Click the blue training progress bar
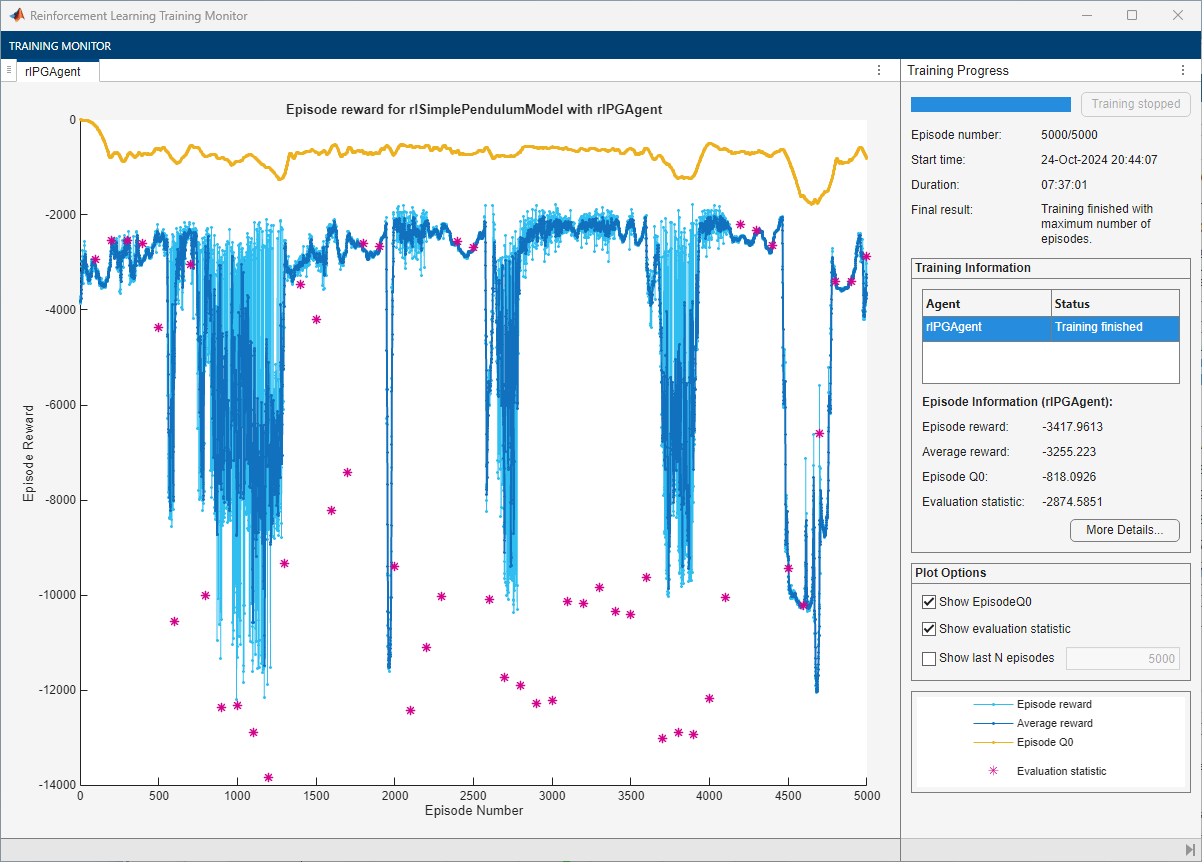This screenshot has width=1202, height=862. [x=990, y=104]
